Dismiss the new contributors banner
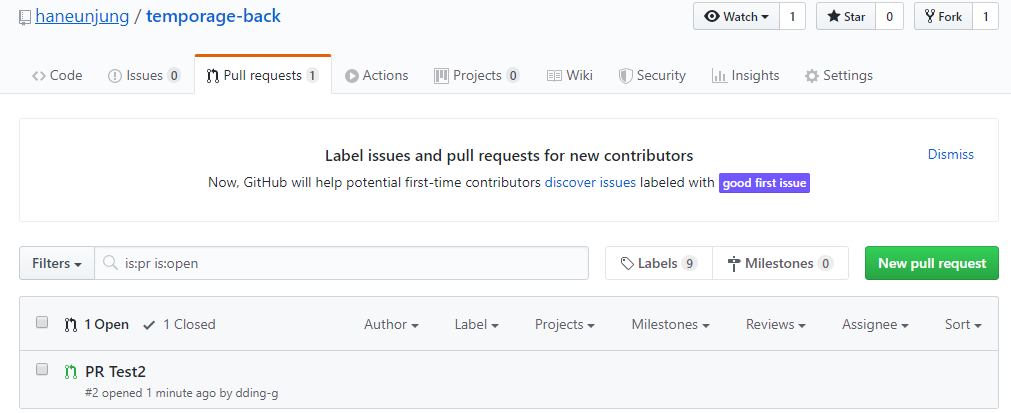 tap(950, 155)
